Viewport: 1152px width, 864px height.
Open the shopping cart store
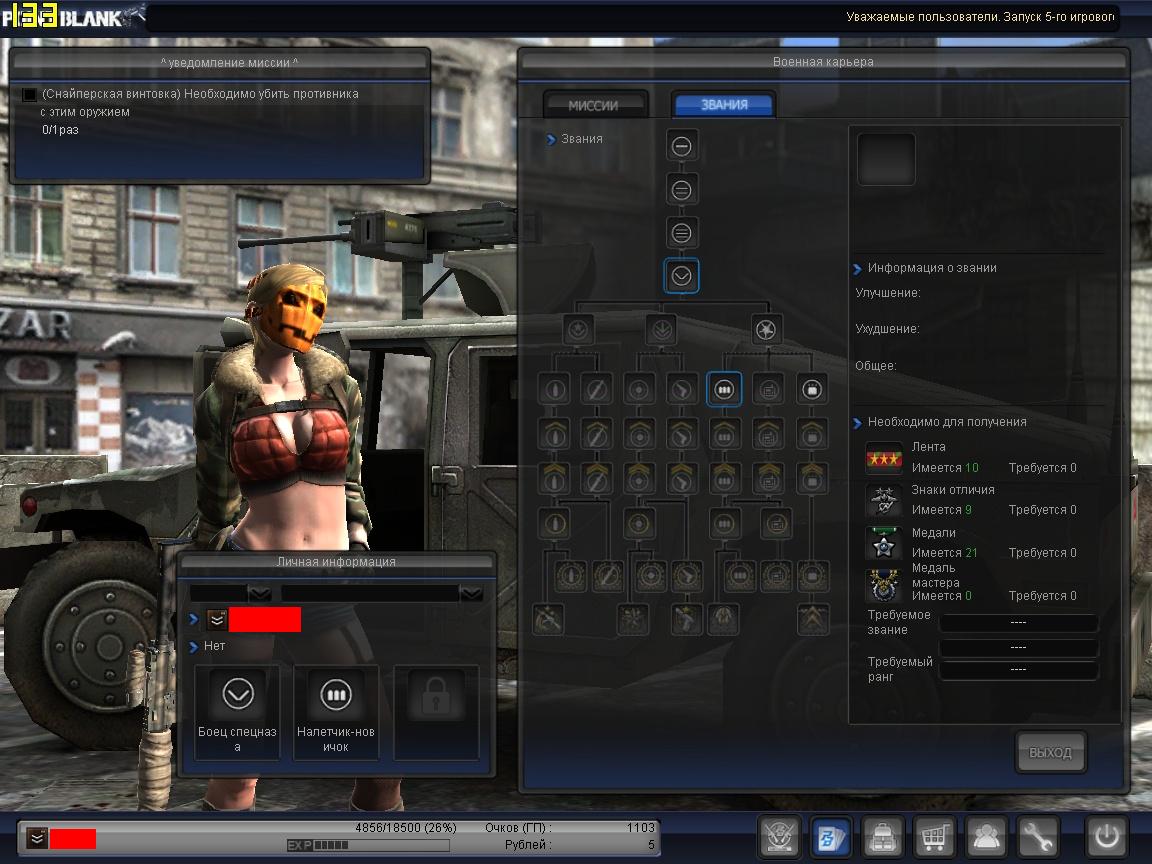934,836
